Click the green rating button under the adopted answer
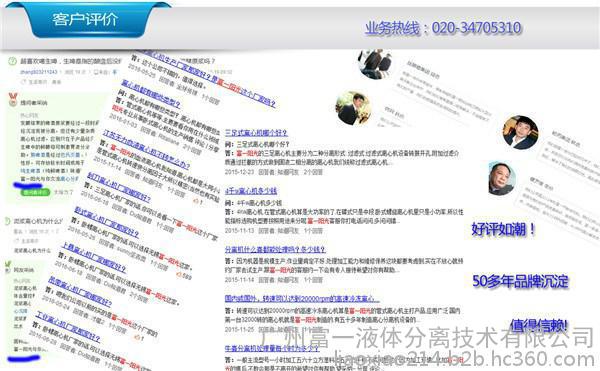This screenshot has width=600, height=371. [35, 192]
